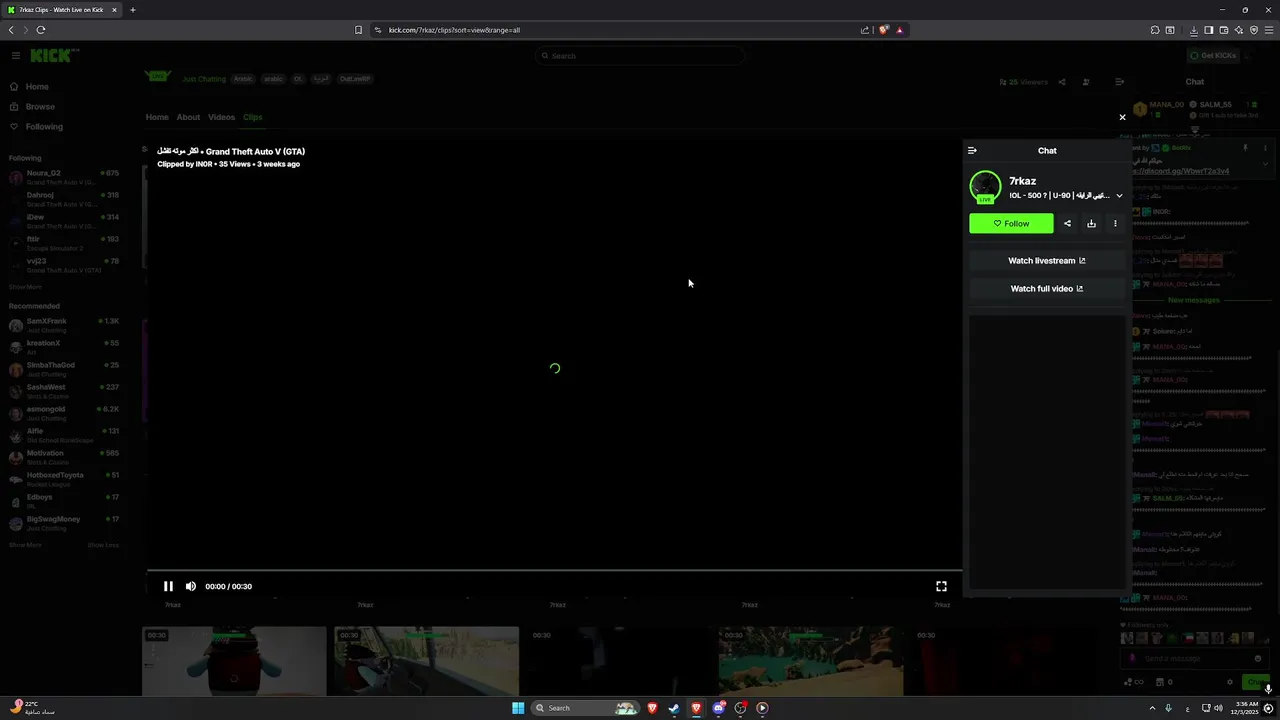The height and width of the screenshot is (720, 1280).
Task: Open browser downloads
Action: pos(1193,30)
